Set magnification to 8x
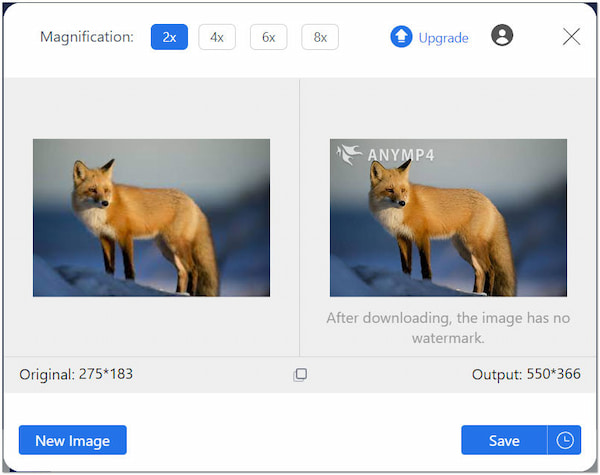The width and height of the screenshot is (600, 475). (319, 37)
